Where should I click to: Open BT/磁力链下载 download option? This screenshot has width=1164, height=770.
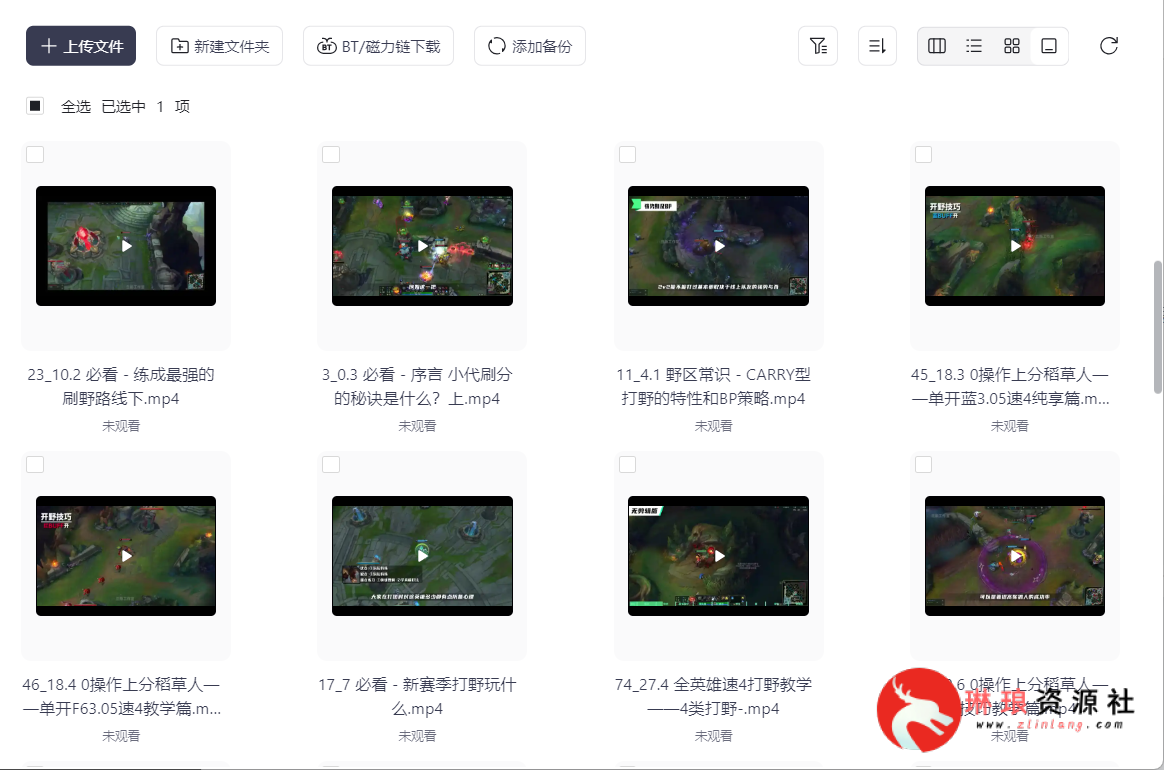[379, 46]
